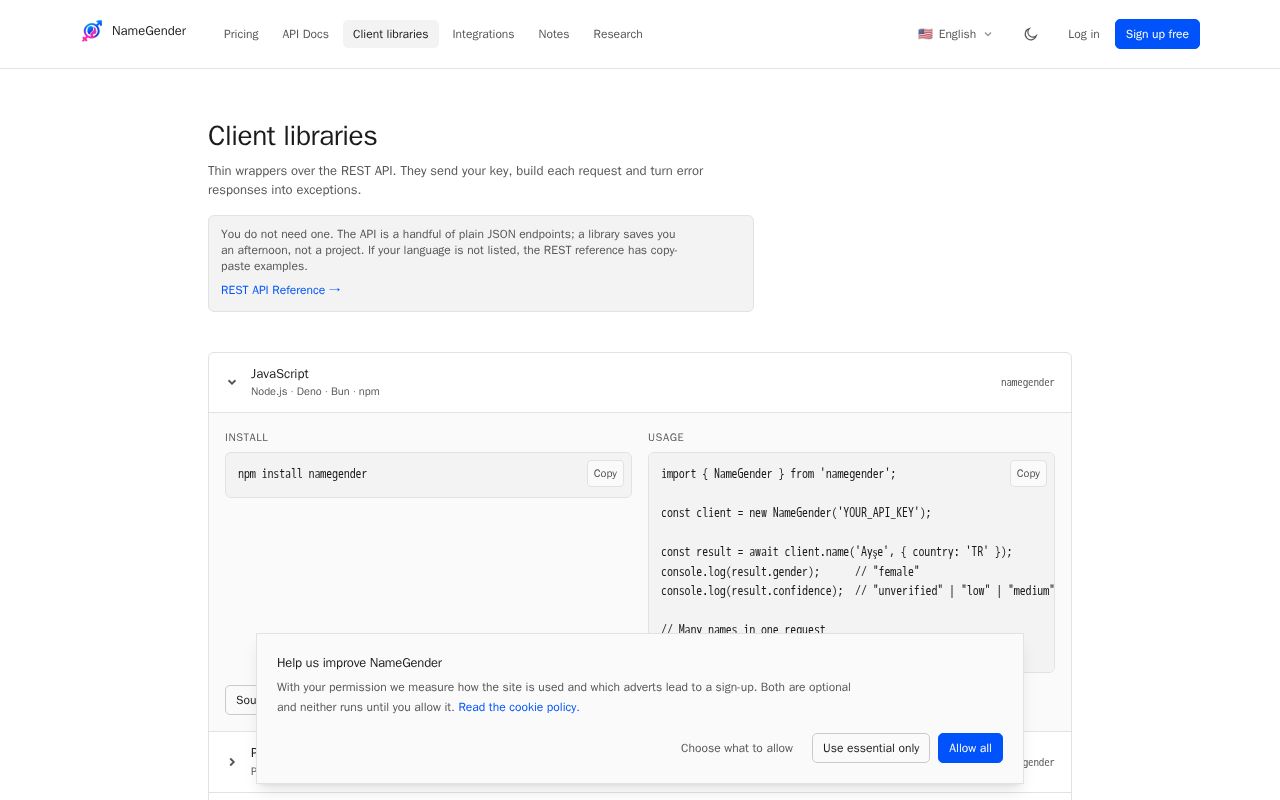This screenshot has width=1280, height=800.
Task: Click the import NameGender code line
Action: coord(778,474)
